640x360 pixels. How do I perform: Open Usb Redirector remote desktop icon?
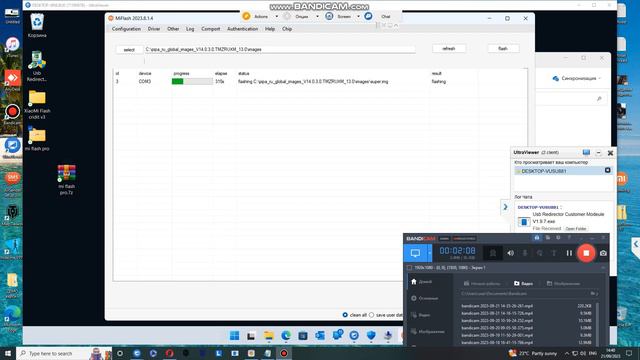coord(37,66)
